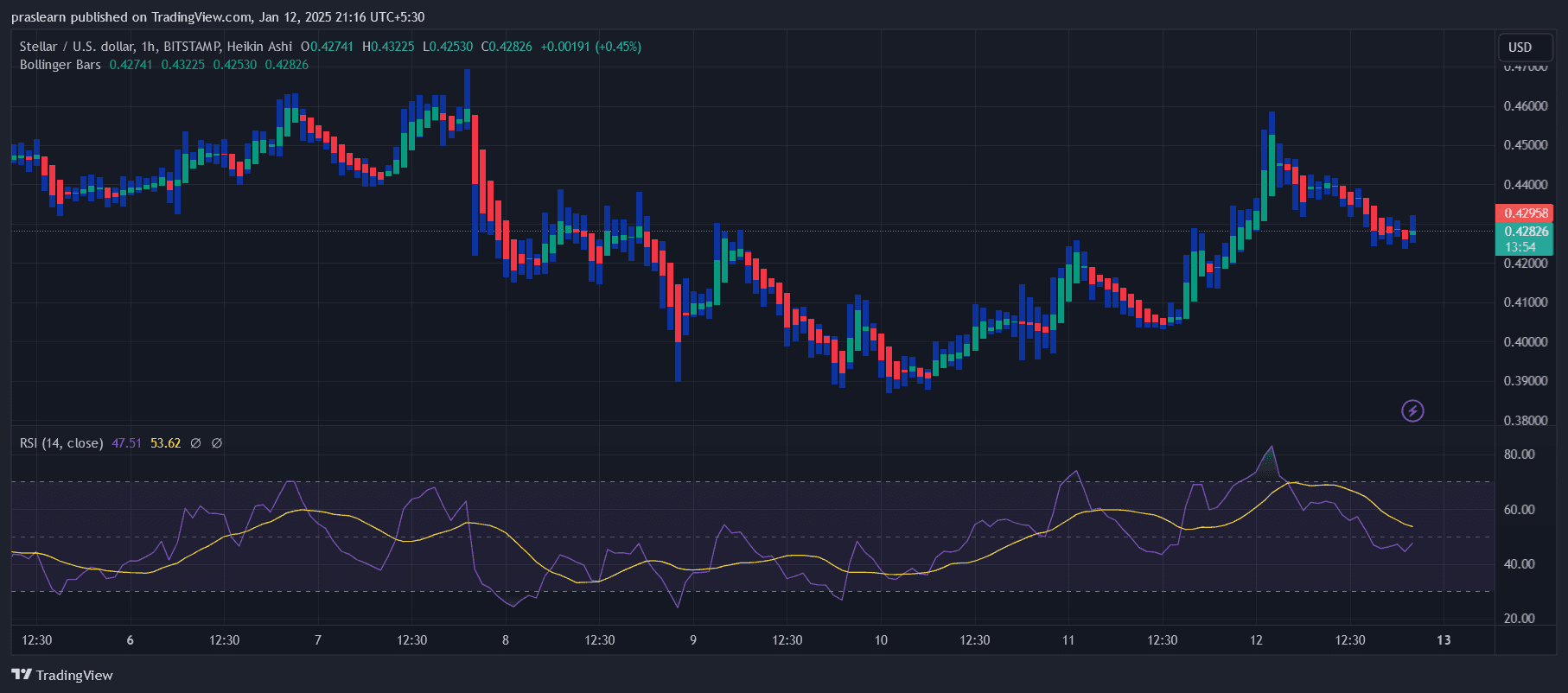The height and width of the screenshot is (693, 1568).
Task: Click the Bollinger Bars indicator label
Action: [x=61, y=65]
